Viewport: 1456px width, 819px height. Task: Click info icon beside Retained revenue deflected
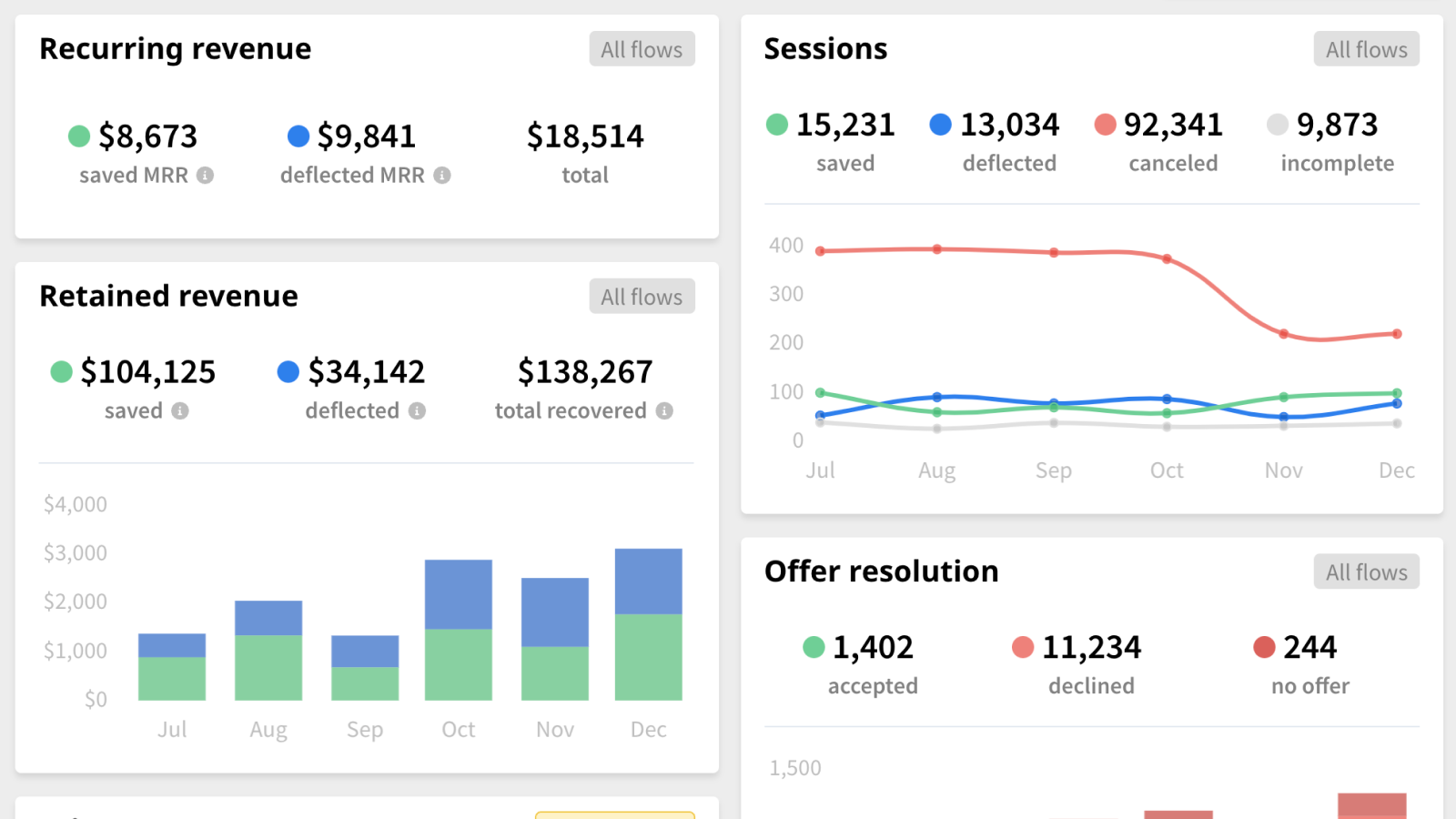coord(417,411)
